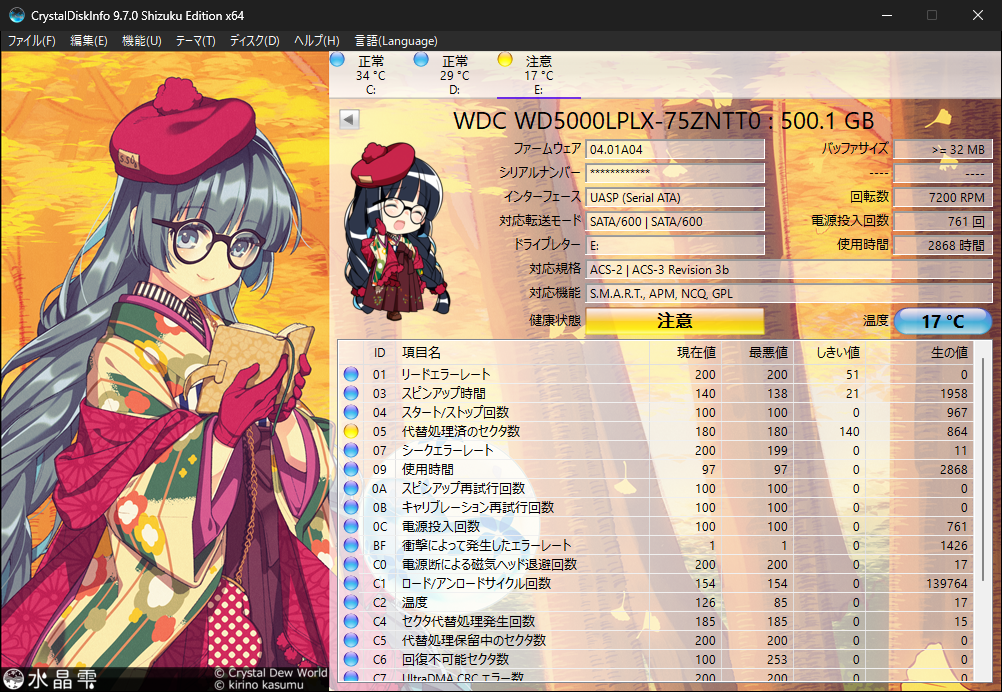Select drive D: status orb
The image size is (1002, 692).
(421, 60)
